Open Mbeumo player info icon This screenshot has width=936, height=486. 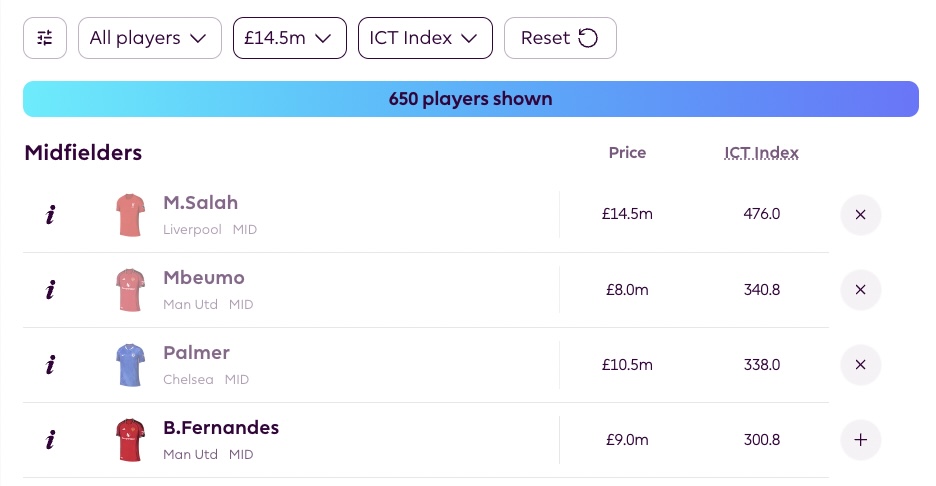coord(50,290)
